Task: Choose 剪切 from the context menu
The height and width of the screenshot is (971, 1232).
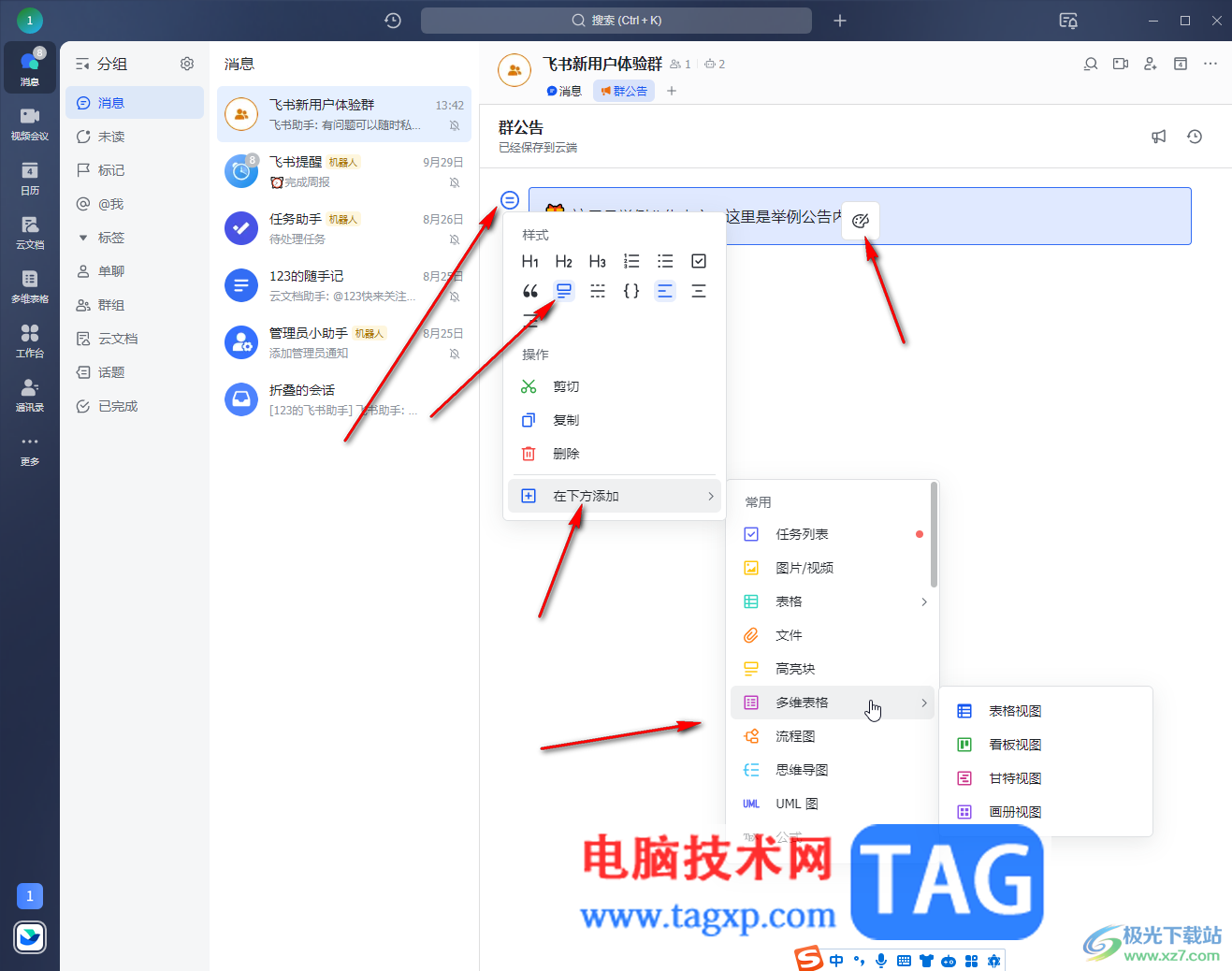Action: coord(615,386)
